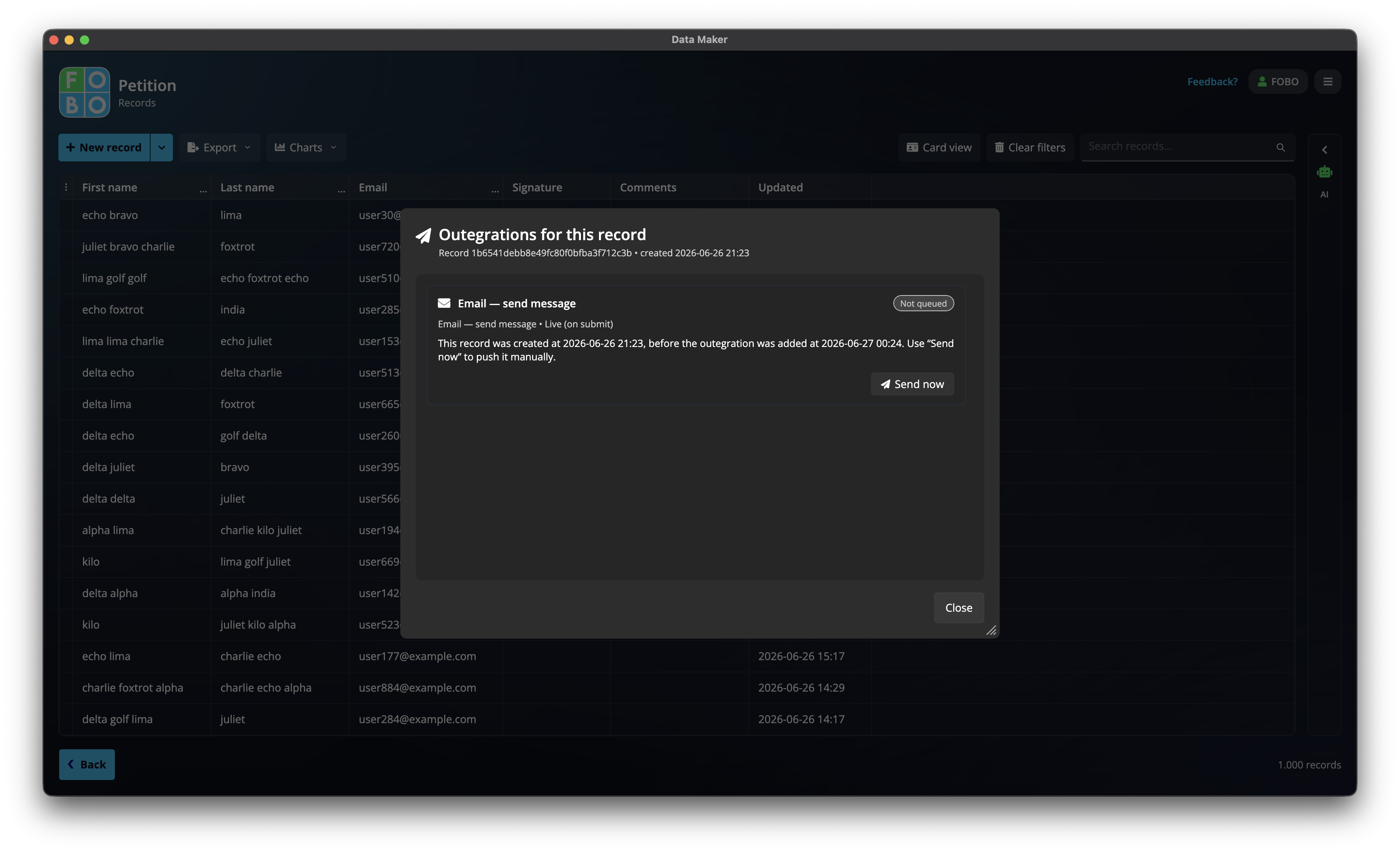Viewport: 1400px width, 853px height.
Task: Click the Search records input field
Action: pos(1179,147)
